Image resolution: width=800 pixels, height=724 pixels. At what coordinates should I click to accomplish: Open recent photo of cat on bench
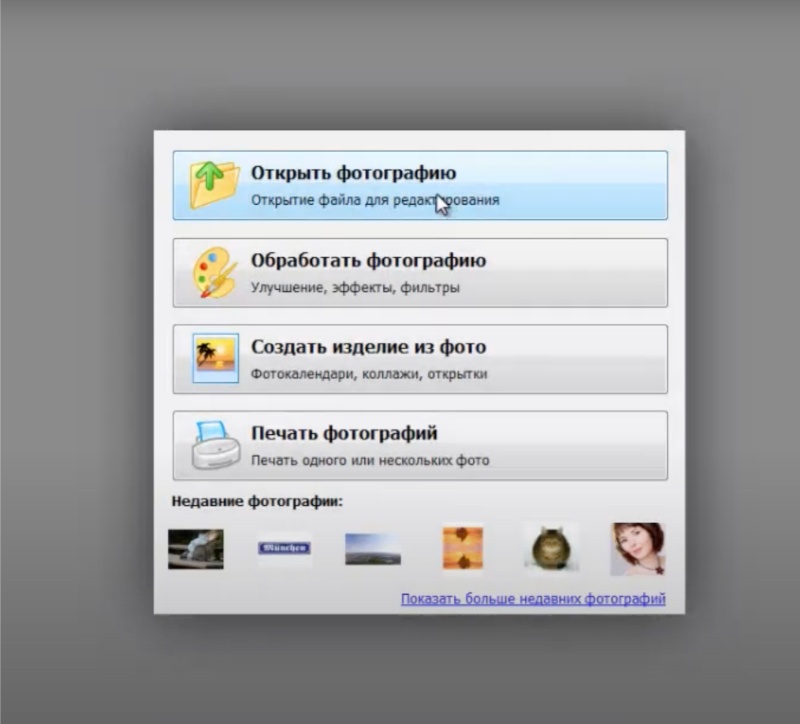[x=196, y=549]
